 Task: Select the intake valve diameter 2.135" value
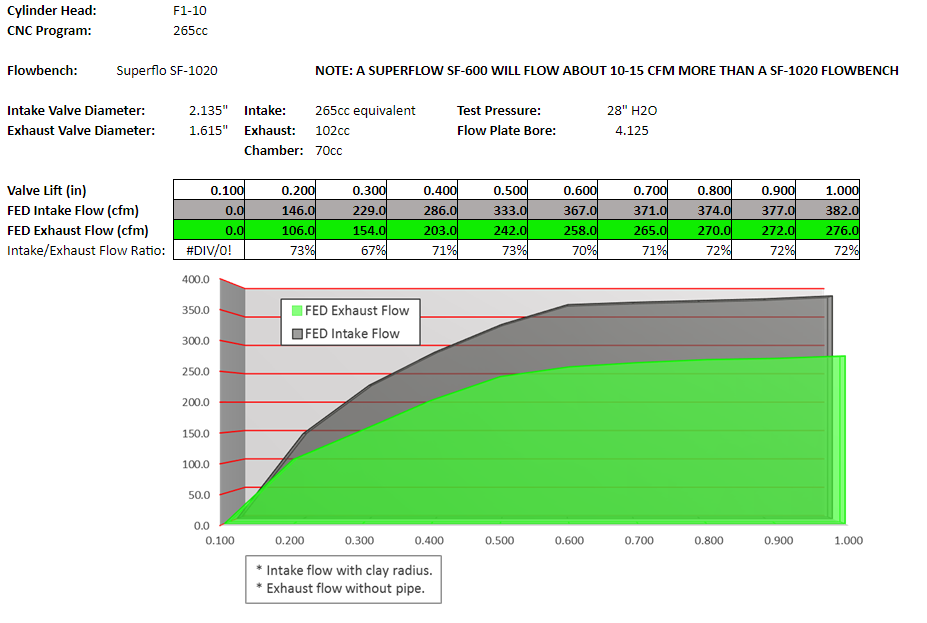pyautogui.click(x=209, y=111)
